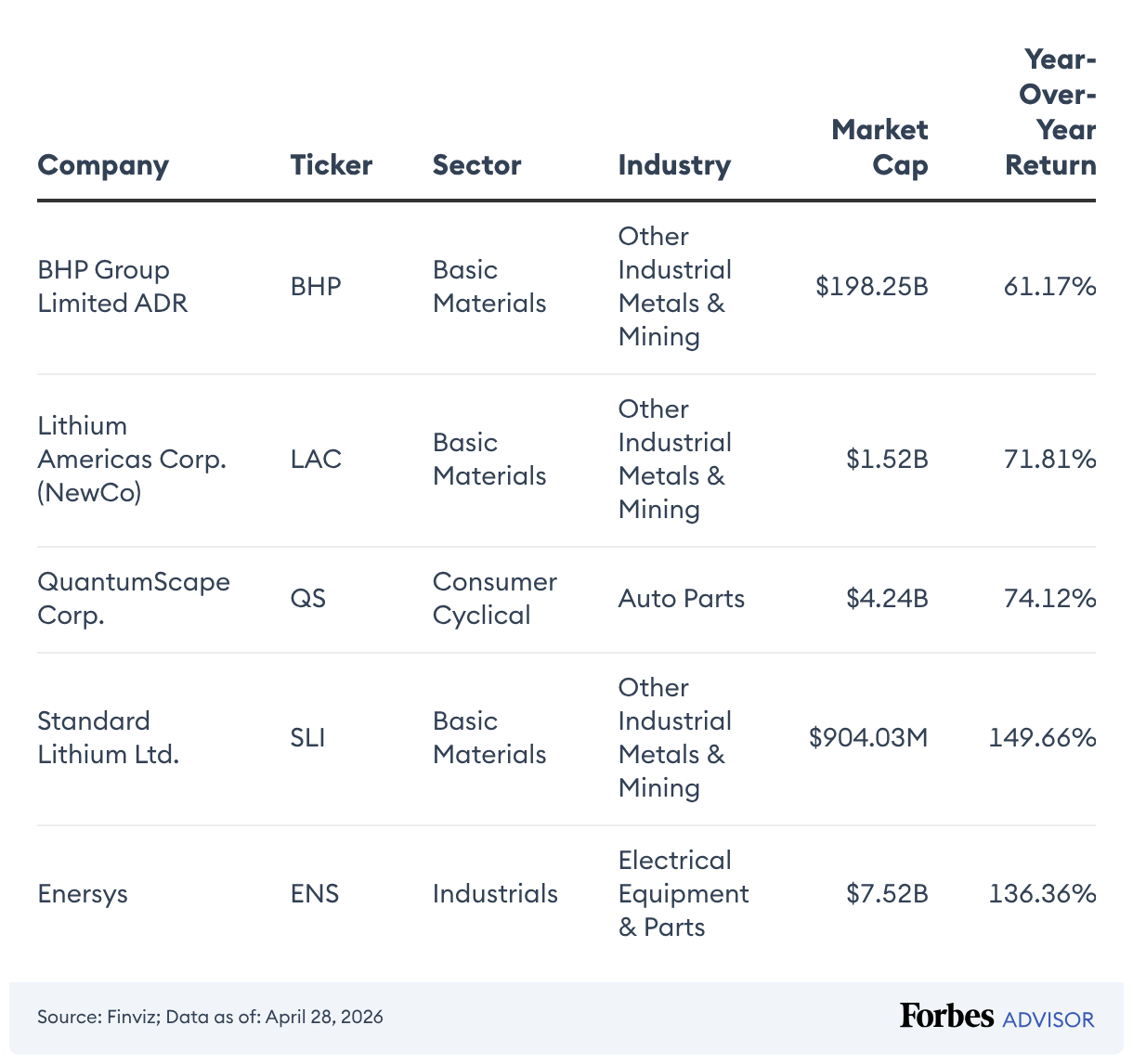Select Standard Lithium Ltd. company name

108,738
